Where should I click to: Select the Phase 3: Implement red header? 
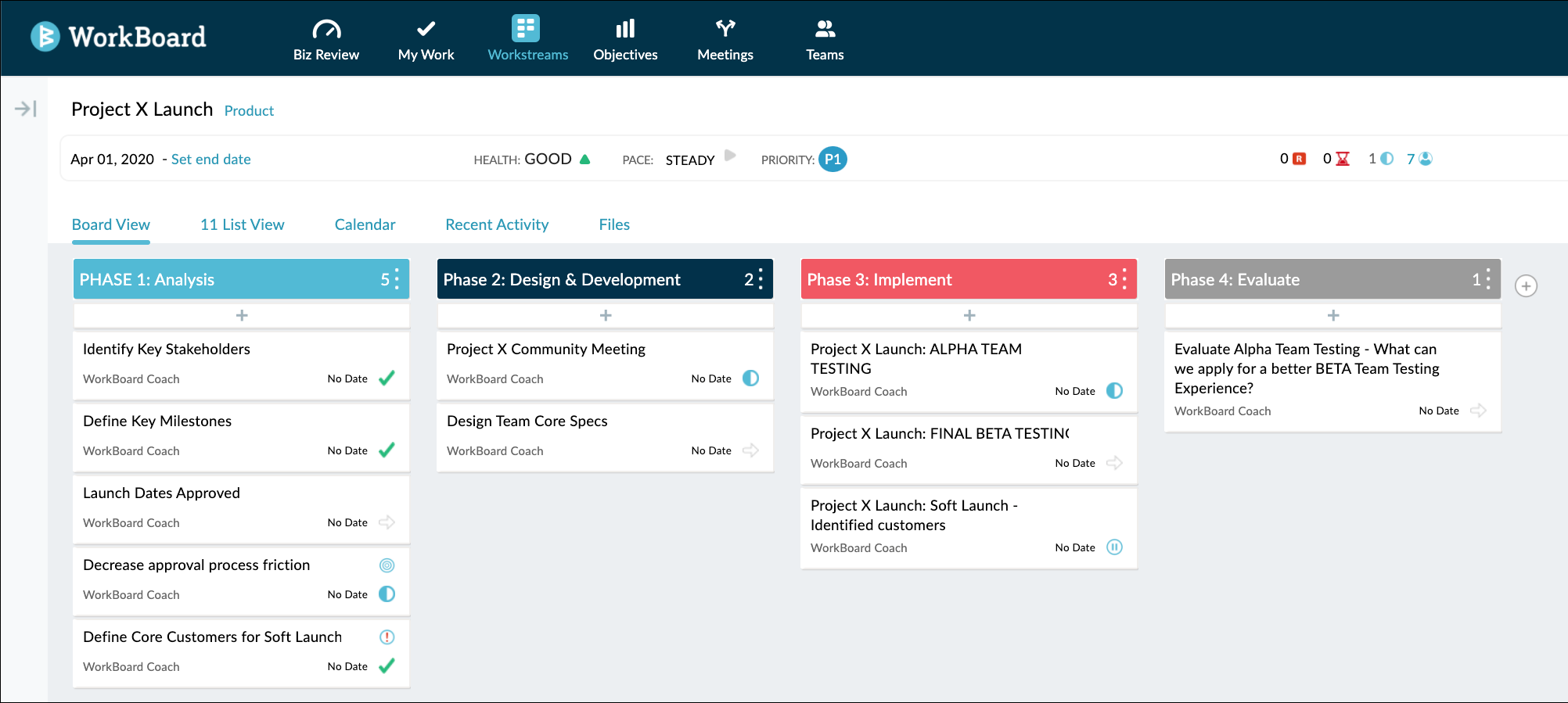click(969, 279)
